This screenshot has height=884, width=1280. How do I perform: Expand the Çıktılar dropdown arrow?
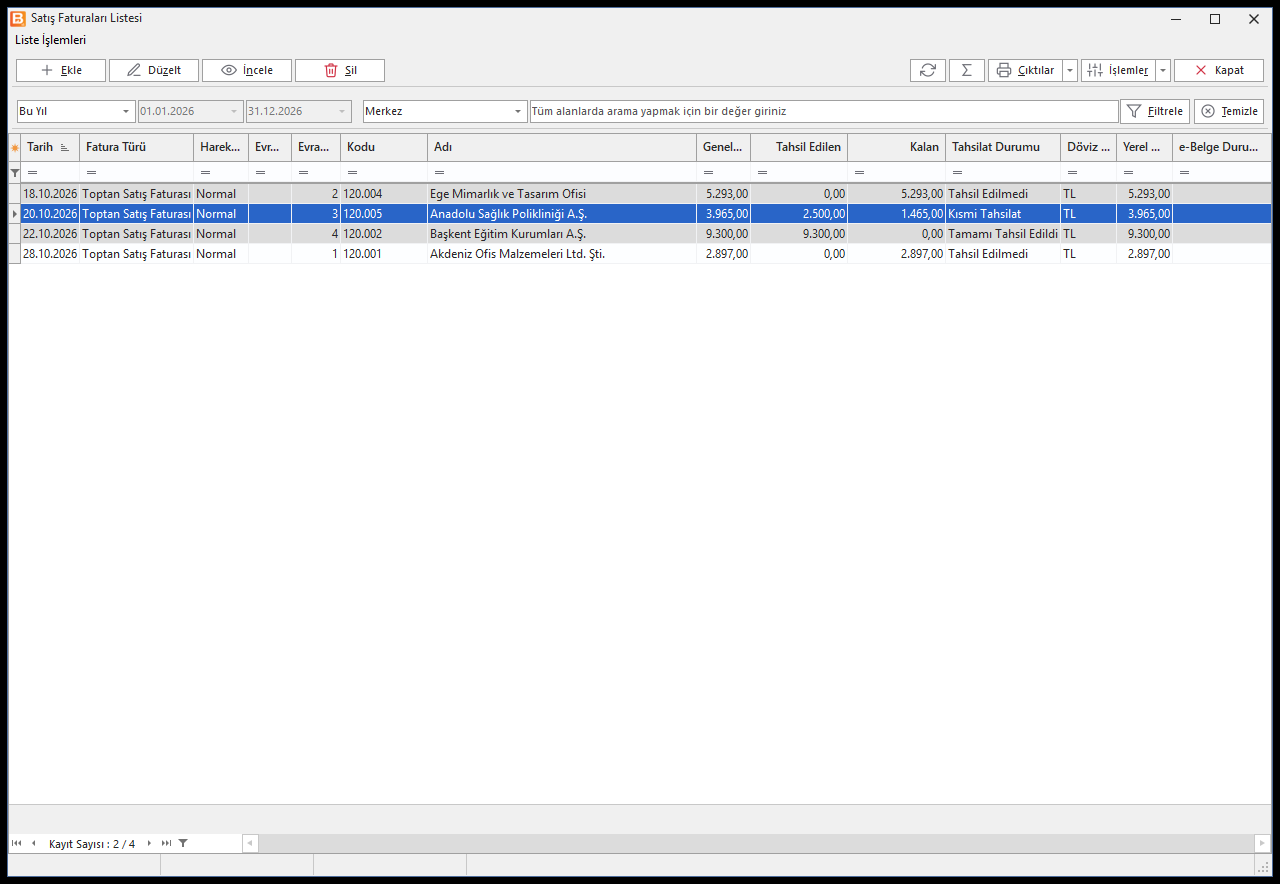click(1070, 70)
